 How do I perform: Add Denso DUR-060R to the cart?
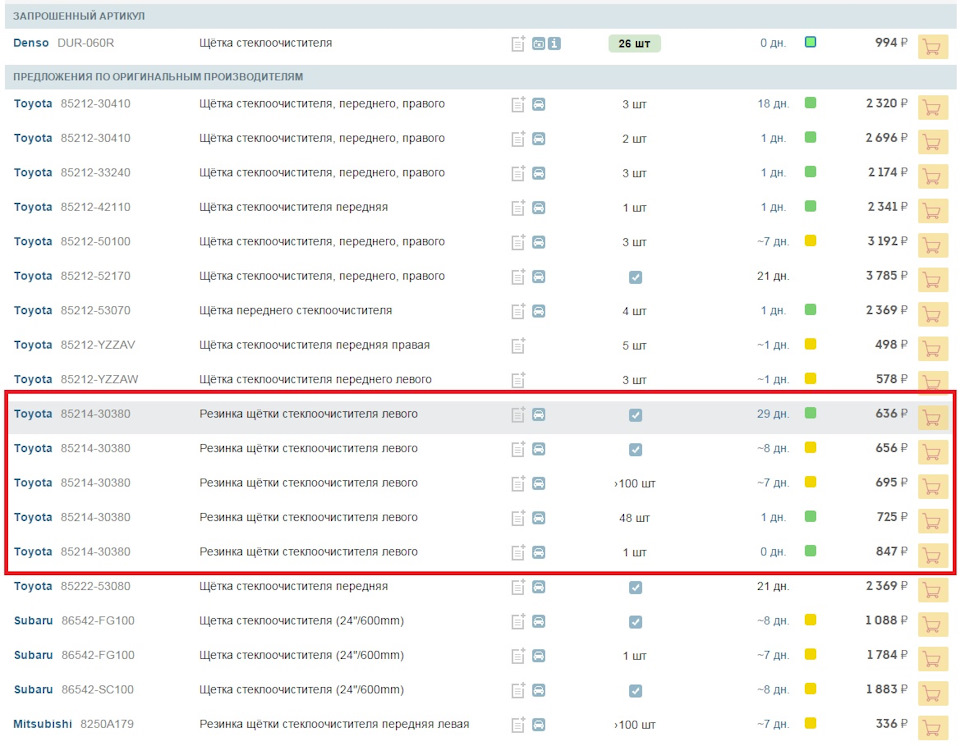pos(932,47)
